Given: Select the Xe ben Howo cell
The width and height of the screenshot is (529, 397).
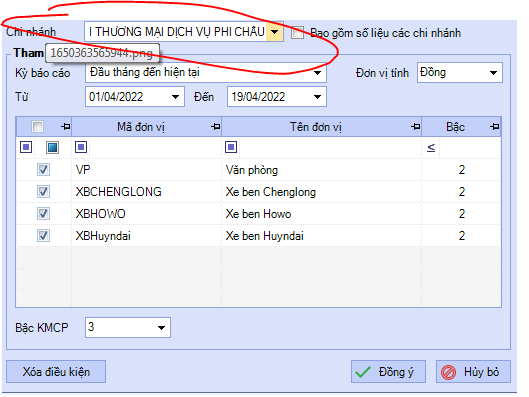Looking at the screenshot, I should point(322,214).
